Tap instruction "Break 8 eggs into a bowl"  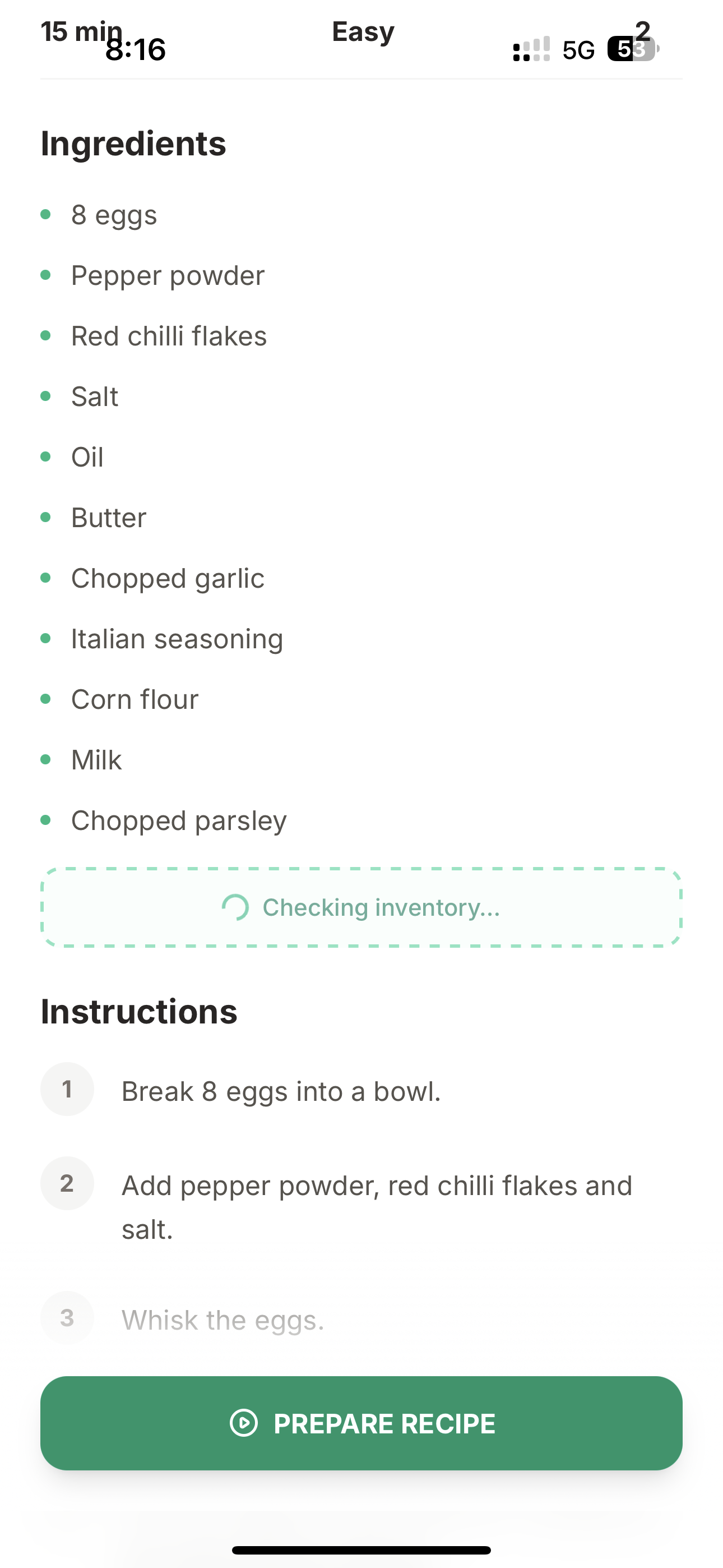pos(281,1091)
